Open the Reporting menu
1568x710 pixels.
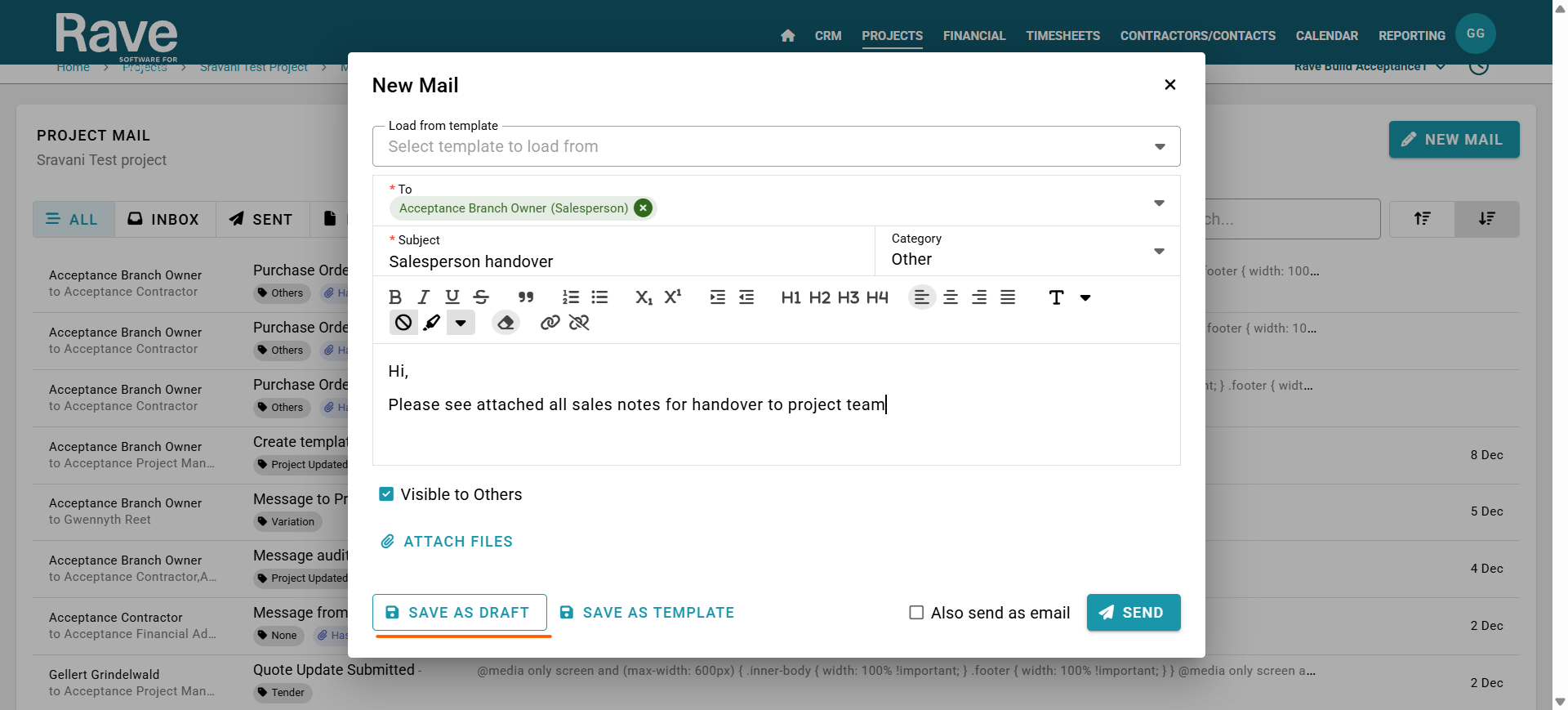point(1412,36)
